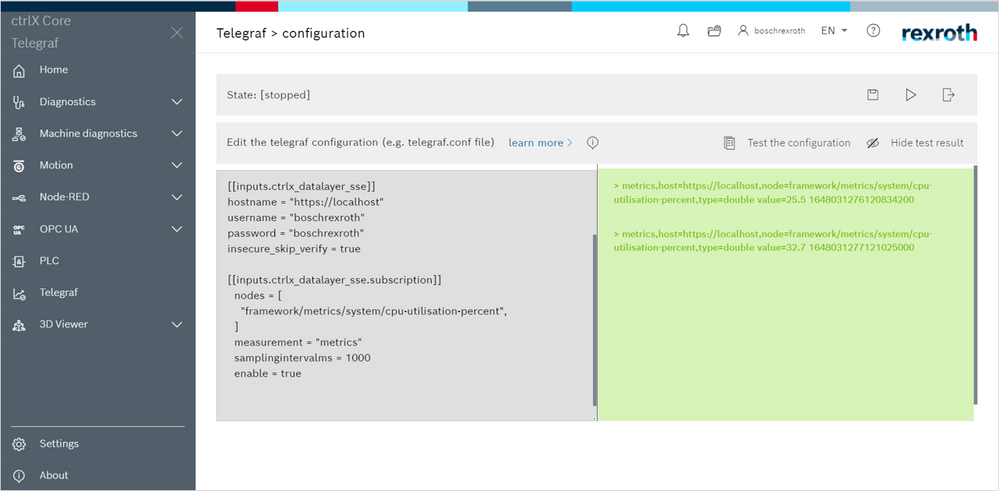Image resolution: width=999 pixels, height=491 pixels.
Task: Click the info circle icon
Action: [592, 143]
